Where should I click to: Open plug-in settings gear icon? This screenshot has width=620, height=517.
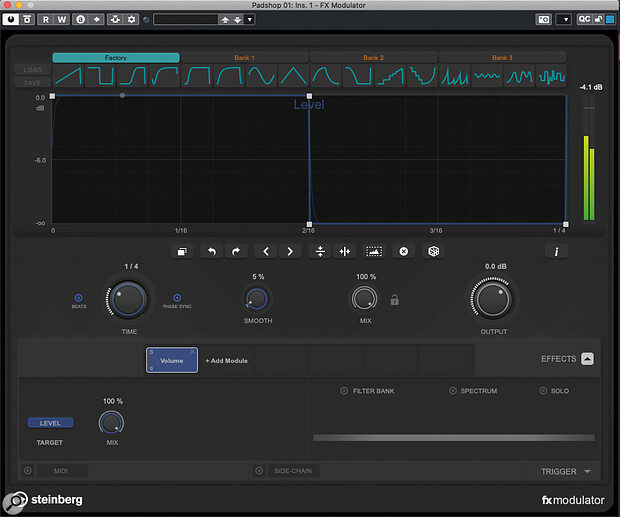tap(131, 19)
